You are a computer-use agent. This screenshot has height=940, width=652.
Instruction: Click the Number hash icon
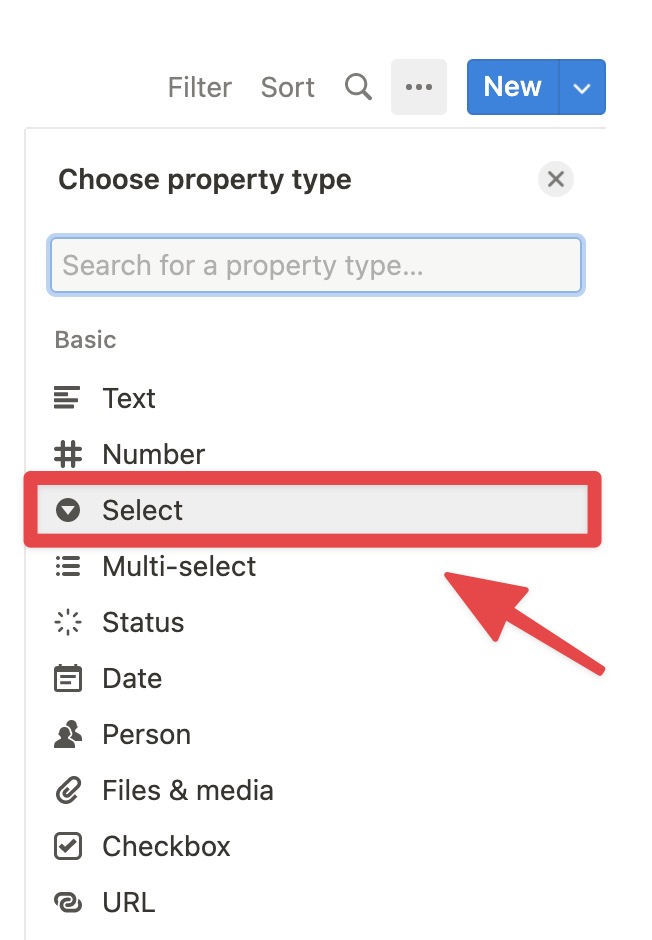point(68,454)
